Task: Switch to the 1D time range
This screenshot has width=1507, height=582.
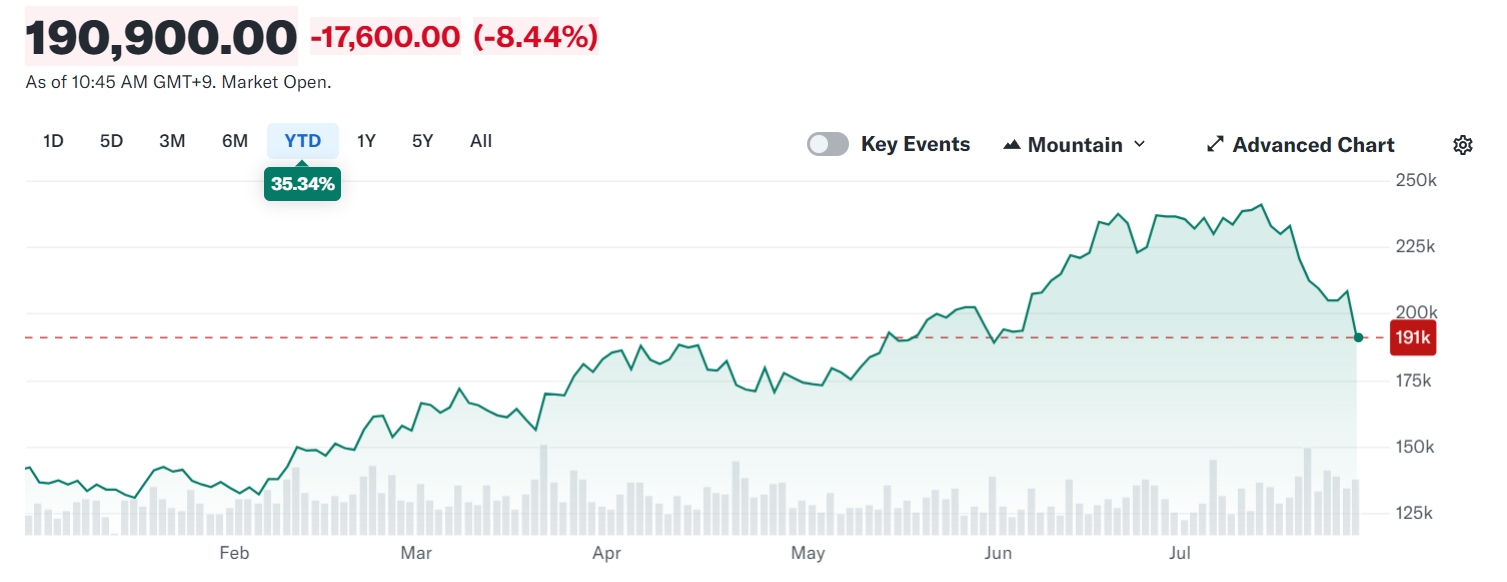Action: click(x=52, y=141)
